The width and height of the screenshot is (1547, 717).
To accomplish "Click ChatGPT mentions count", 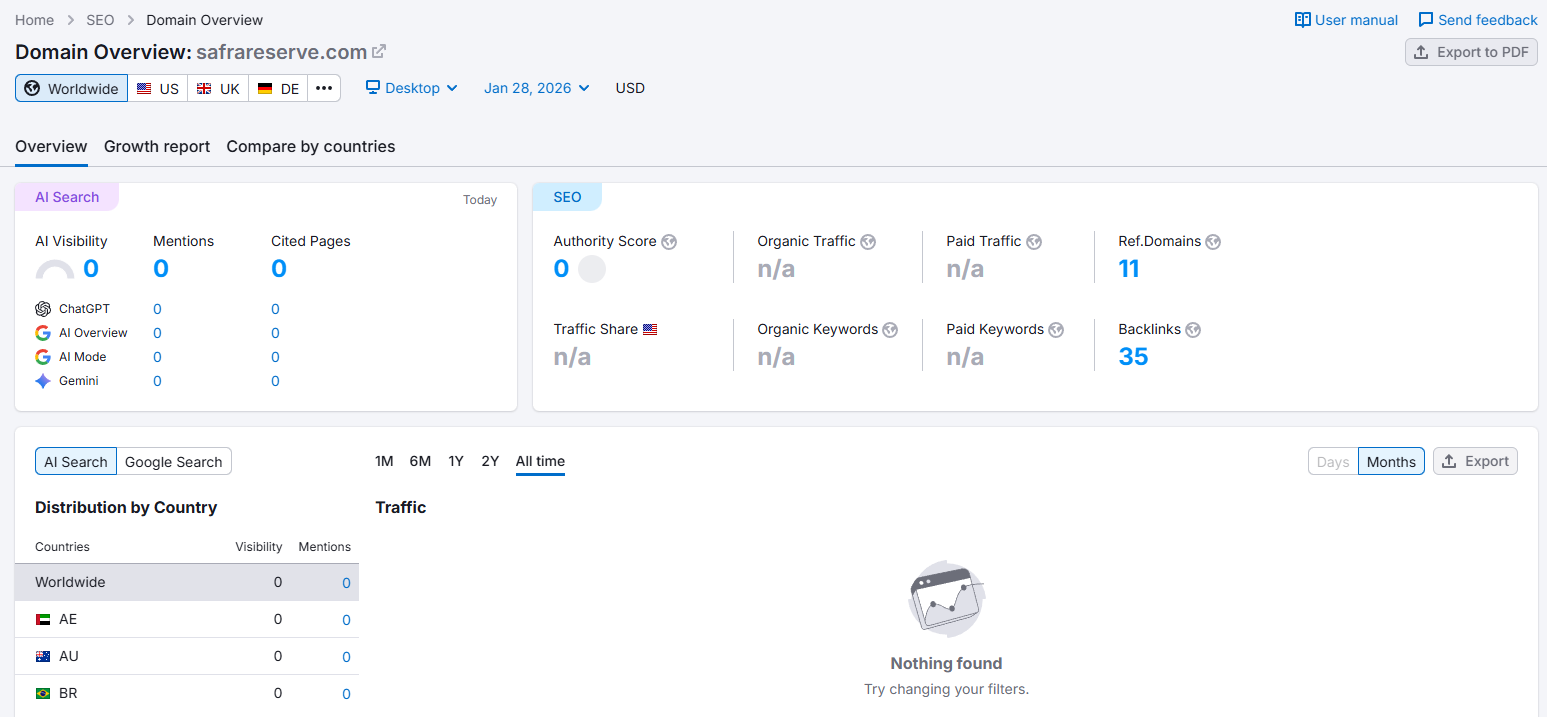I will 157,309.
